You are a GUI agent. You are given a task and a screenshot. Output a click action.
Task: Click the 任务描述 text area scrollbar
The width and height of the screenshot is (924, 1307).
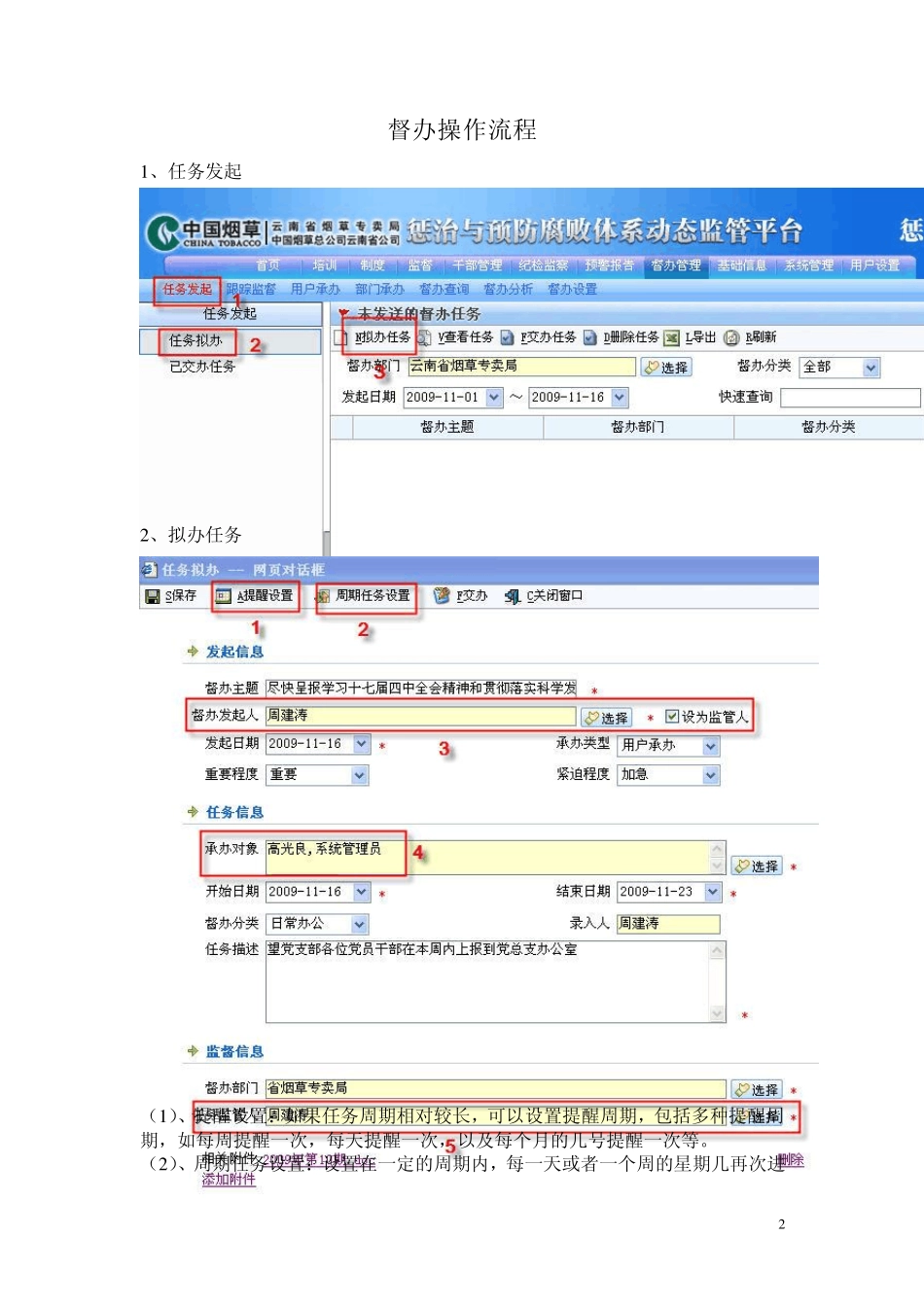[718, 981]
